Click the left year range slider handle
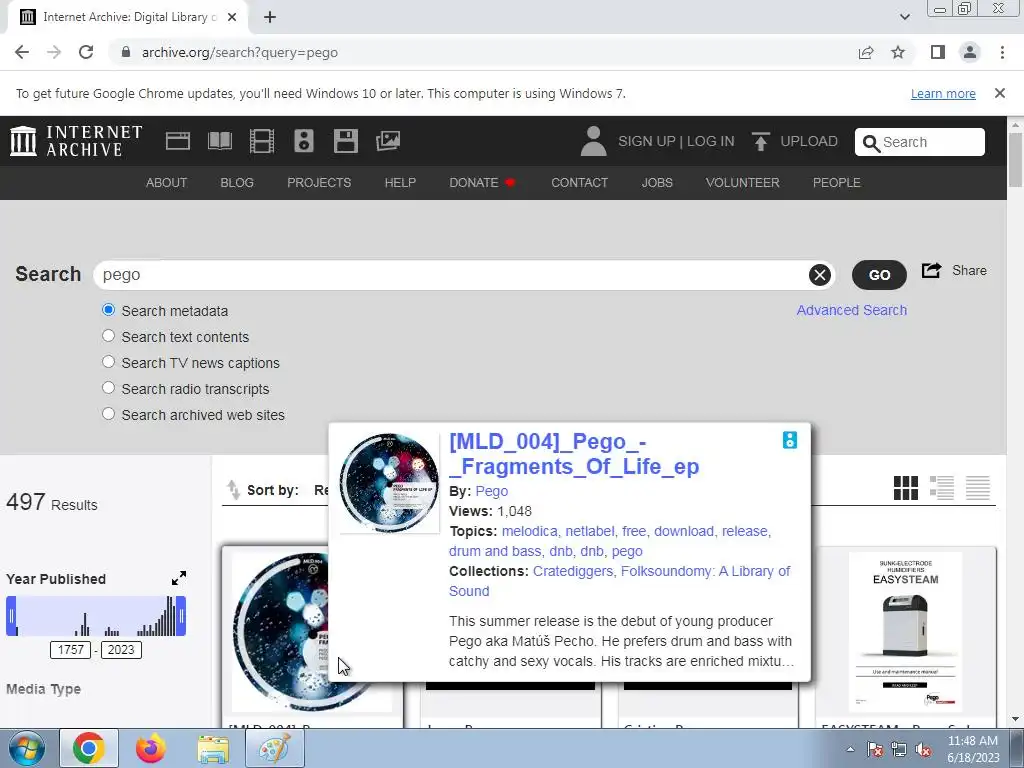The image size is (1024, 768). click(11, 616)
